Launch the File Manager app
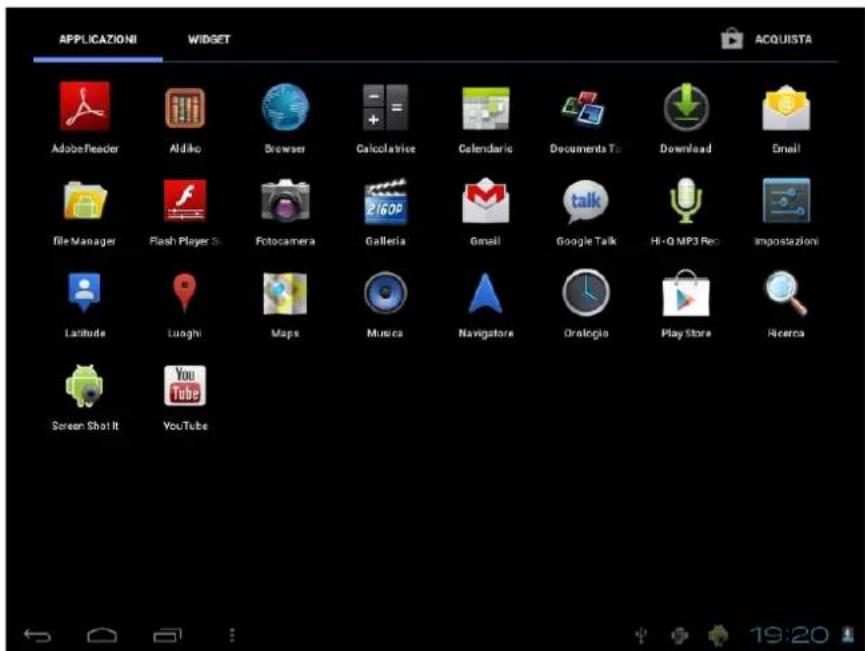This screenshot has width=865, height=651. [x=84, y=200]
